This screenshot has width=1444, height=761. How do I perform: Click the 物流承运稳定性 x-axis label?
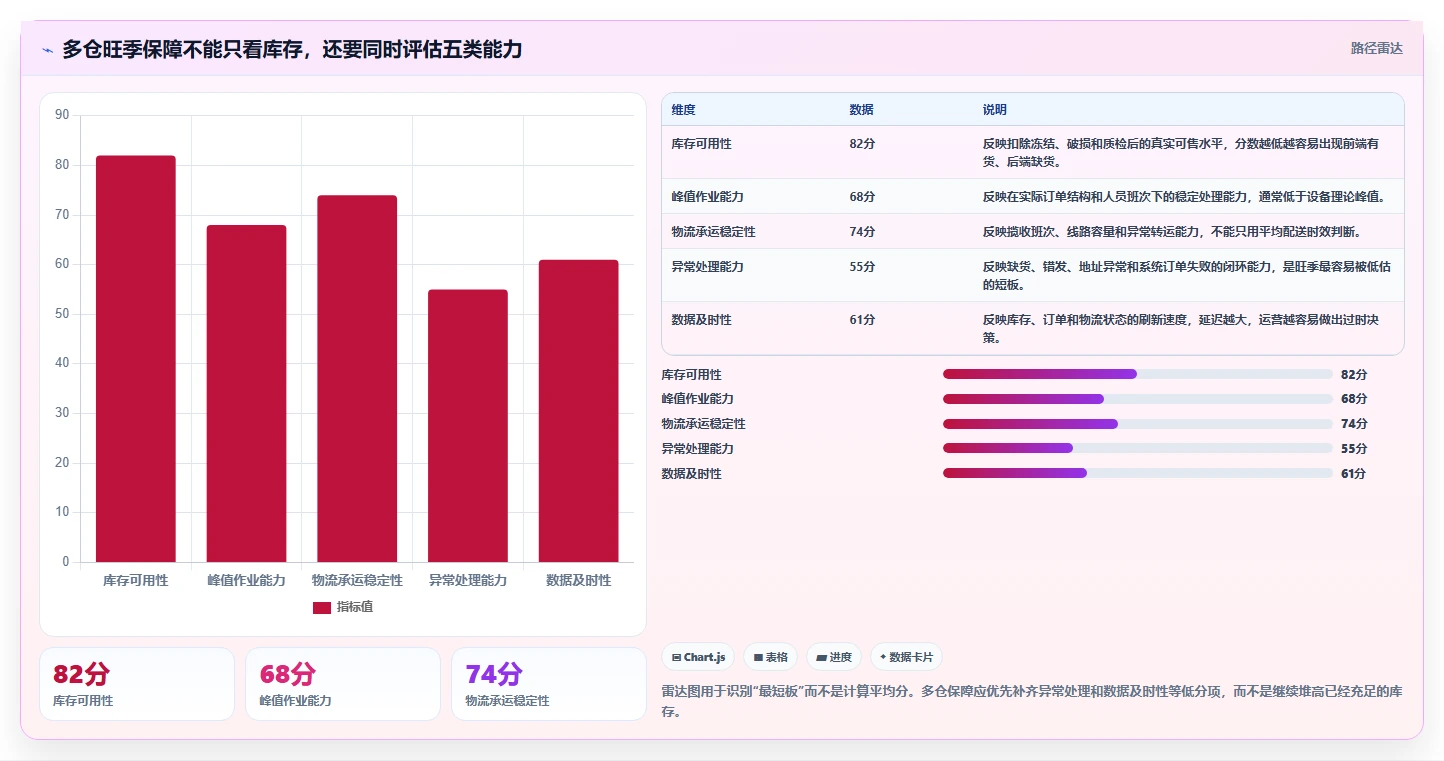[x=357, y=580]
